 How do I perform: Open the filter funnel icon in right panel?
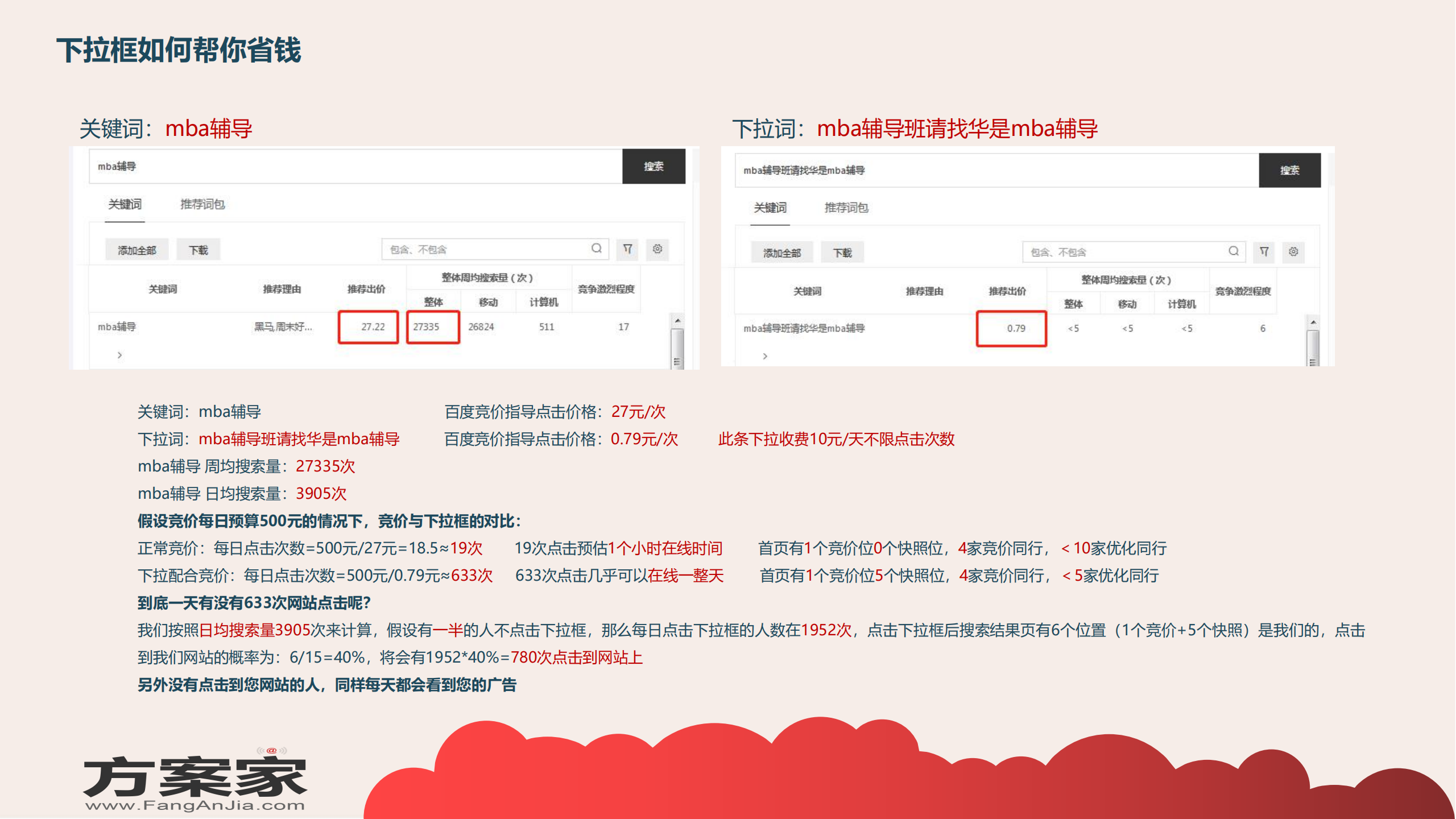click(1264, 251)
